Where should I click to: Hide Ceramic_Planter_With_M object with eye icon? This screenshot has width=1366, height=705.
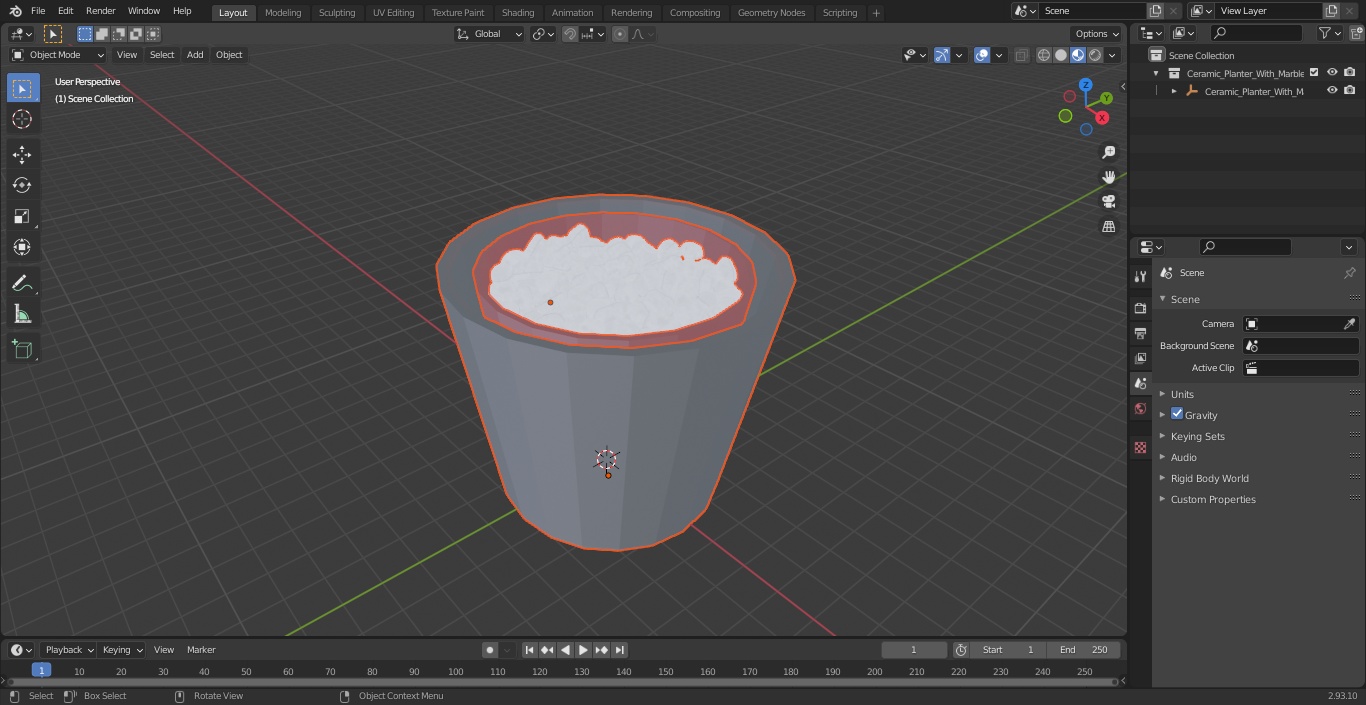coord(1332,91)
